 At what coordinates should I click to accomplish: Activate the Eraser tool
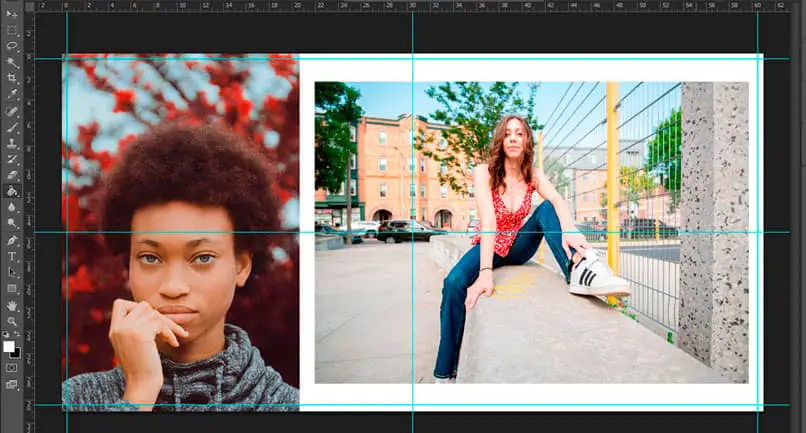click(12, 175)
